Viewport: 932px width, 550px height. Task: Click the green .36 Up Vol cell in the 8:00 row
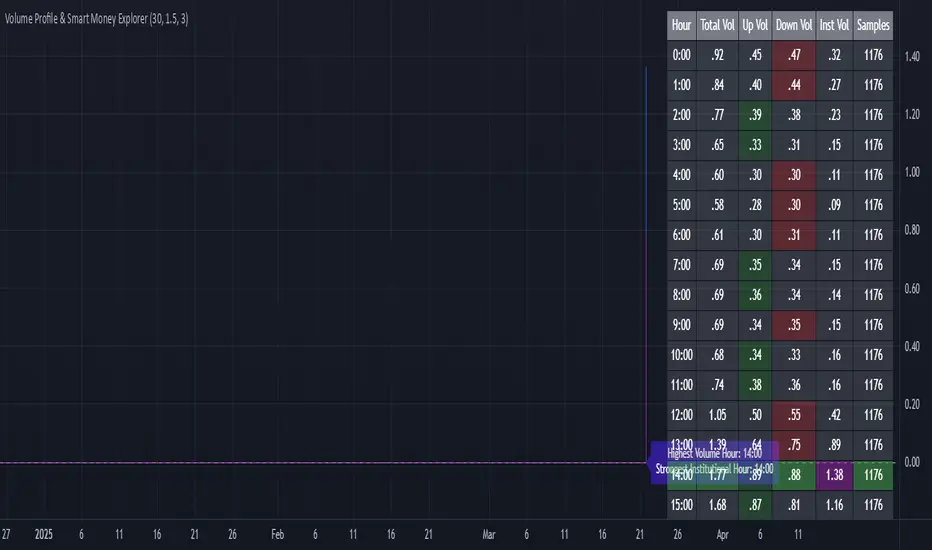[755, 295]
